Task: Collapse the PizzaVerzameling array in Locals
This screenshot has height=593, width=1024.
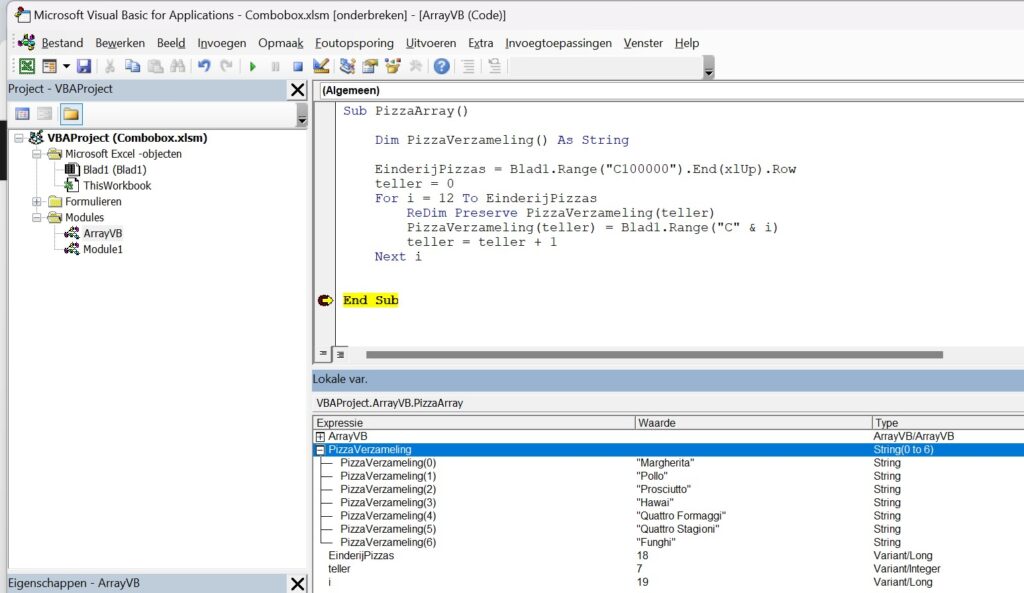Action: click(320, 450)
